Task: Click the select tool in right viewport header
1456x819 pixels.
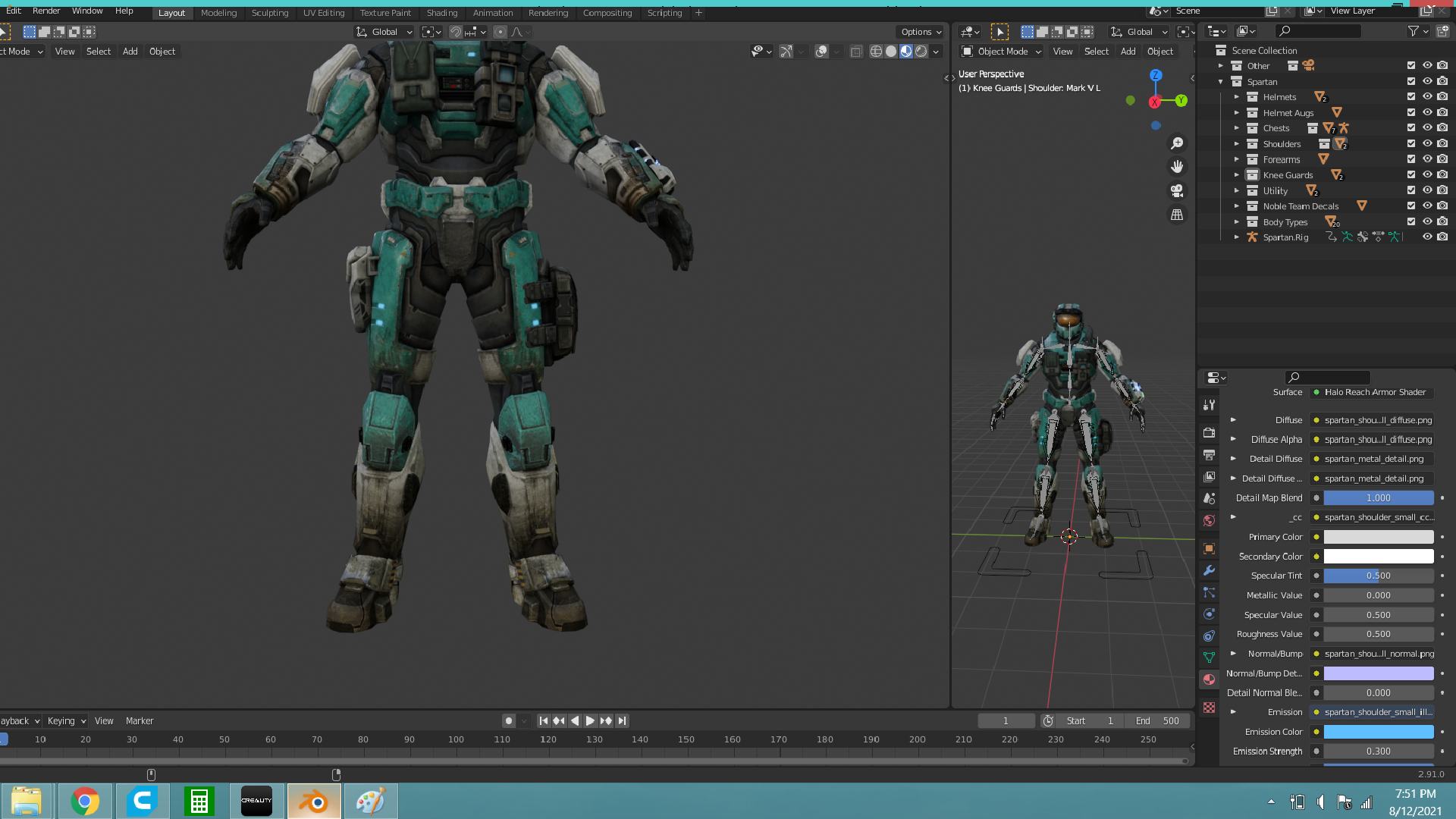Action: point(1000,32)
